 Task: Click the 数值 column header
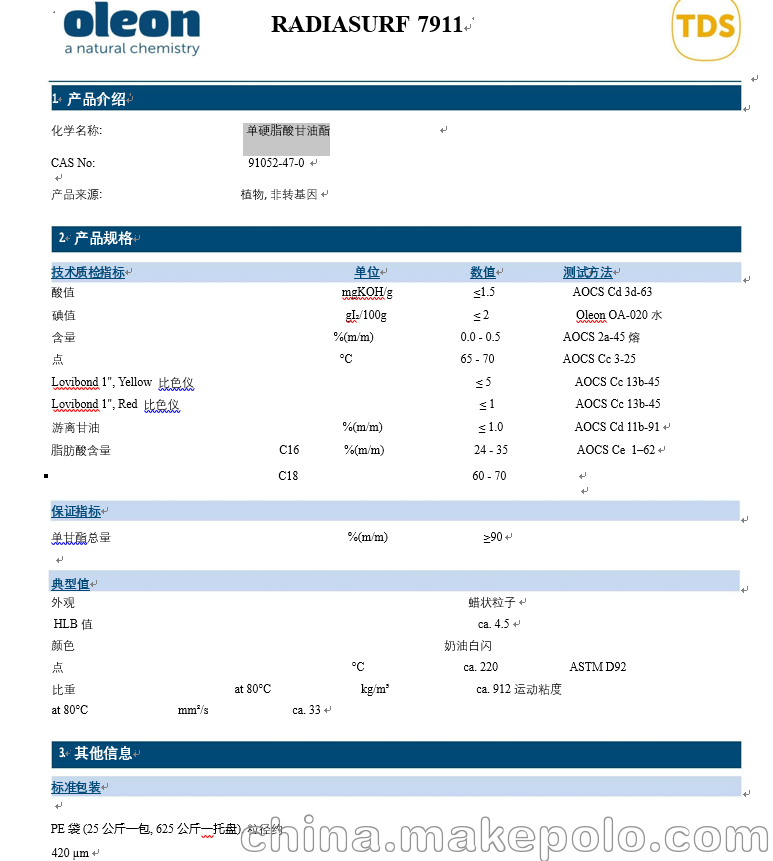[483, 272]
